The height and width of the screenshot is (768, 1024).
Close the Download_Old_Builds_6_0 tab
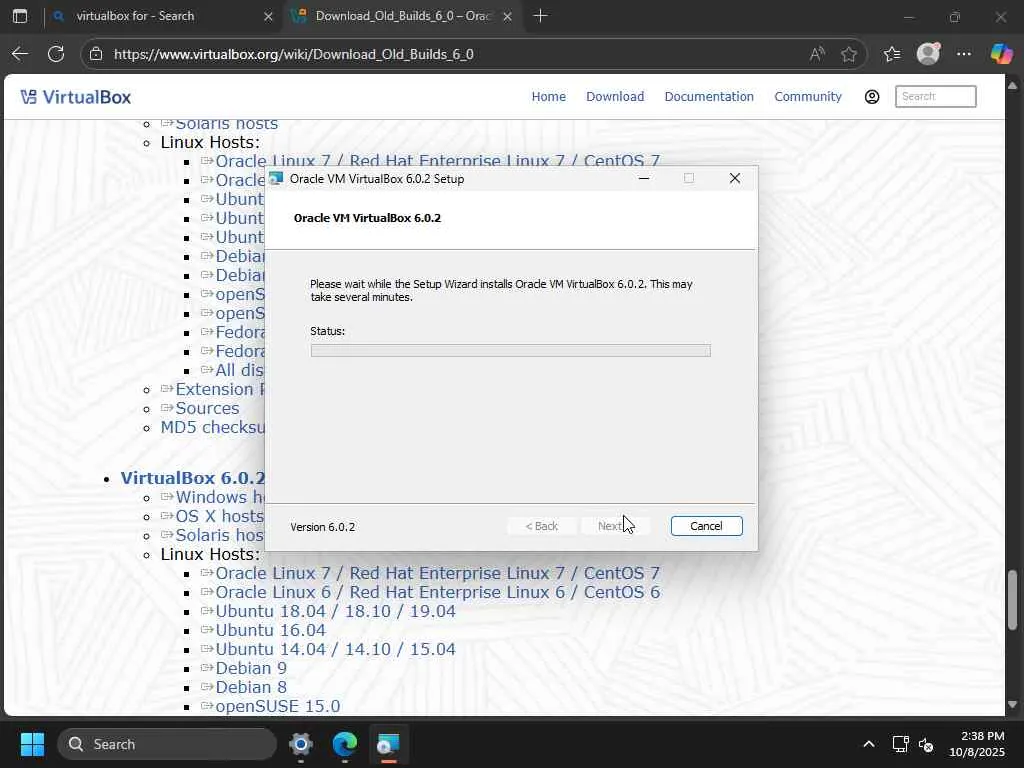(x=507, y=16)
